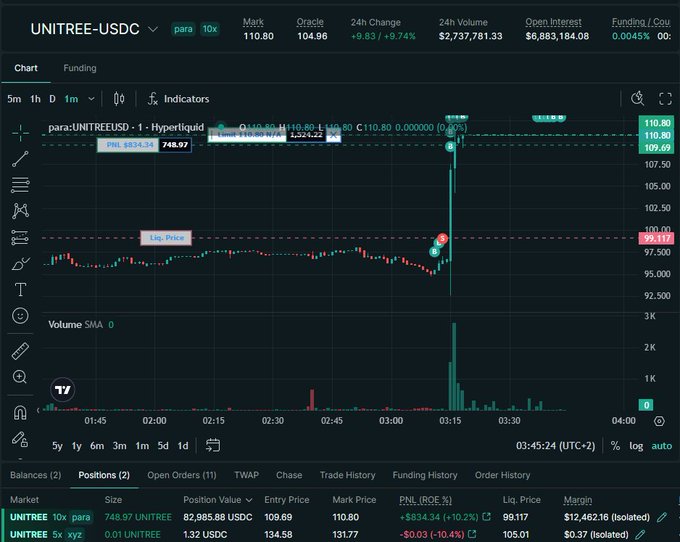This screenshot has height=542, width=680.
Task: Select the Text annotation tool
Action: click(x=20, y=289)
